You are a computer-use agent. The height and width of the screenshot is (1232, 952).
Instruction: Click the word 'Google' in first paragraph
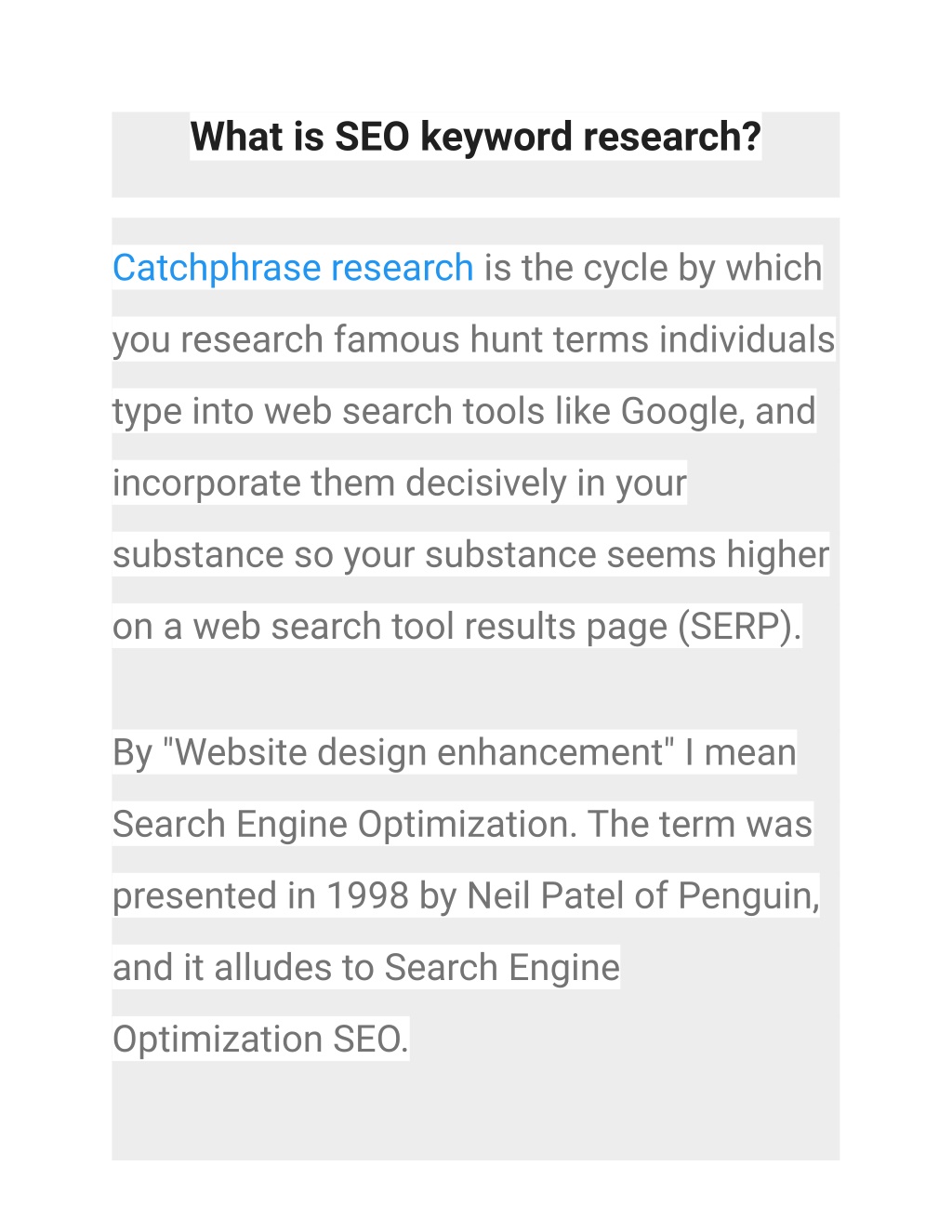678,411
